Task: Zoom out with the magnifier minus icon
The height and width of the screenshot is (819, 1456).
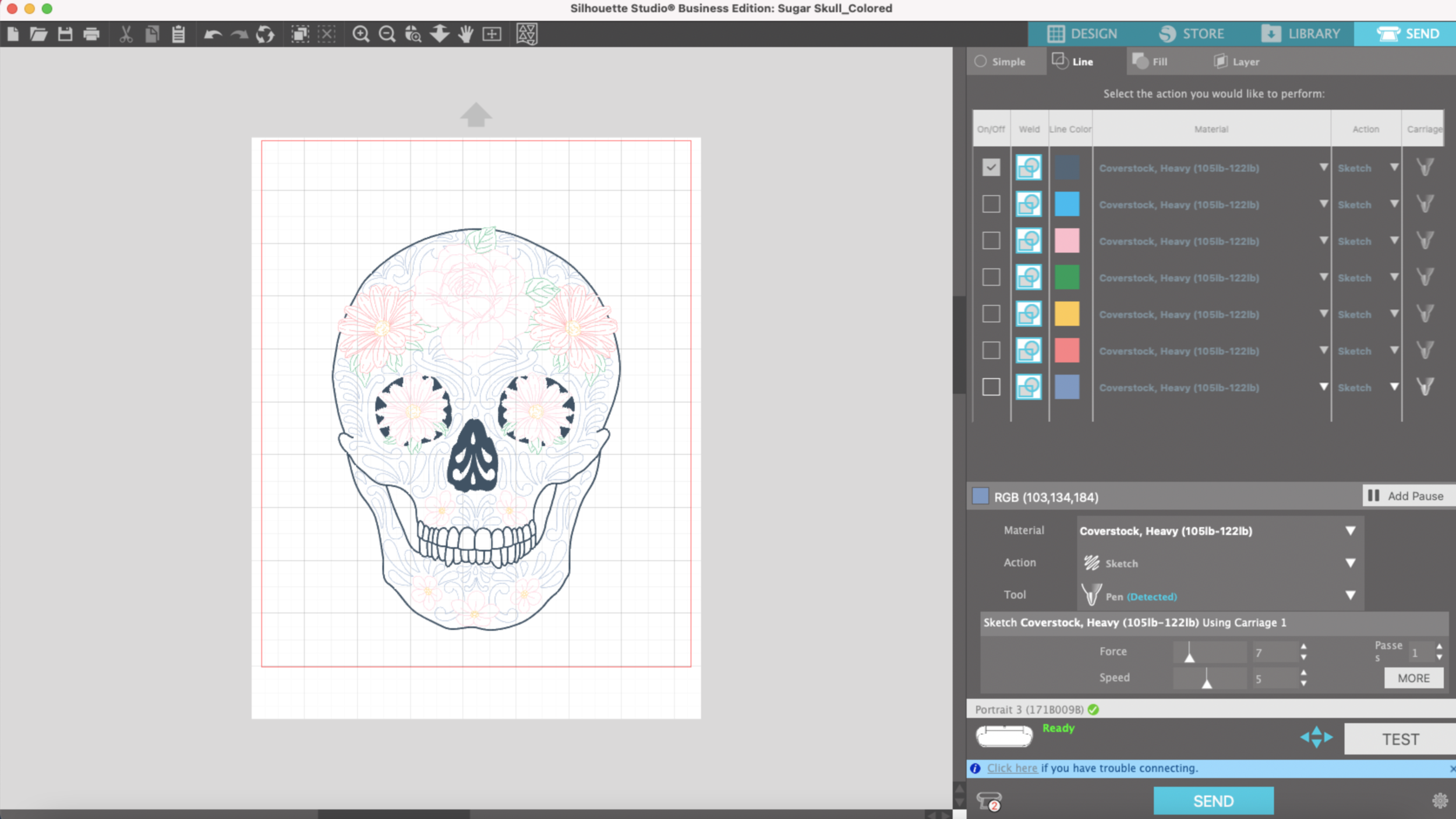Action: (x=387, y=34)
